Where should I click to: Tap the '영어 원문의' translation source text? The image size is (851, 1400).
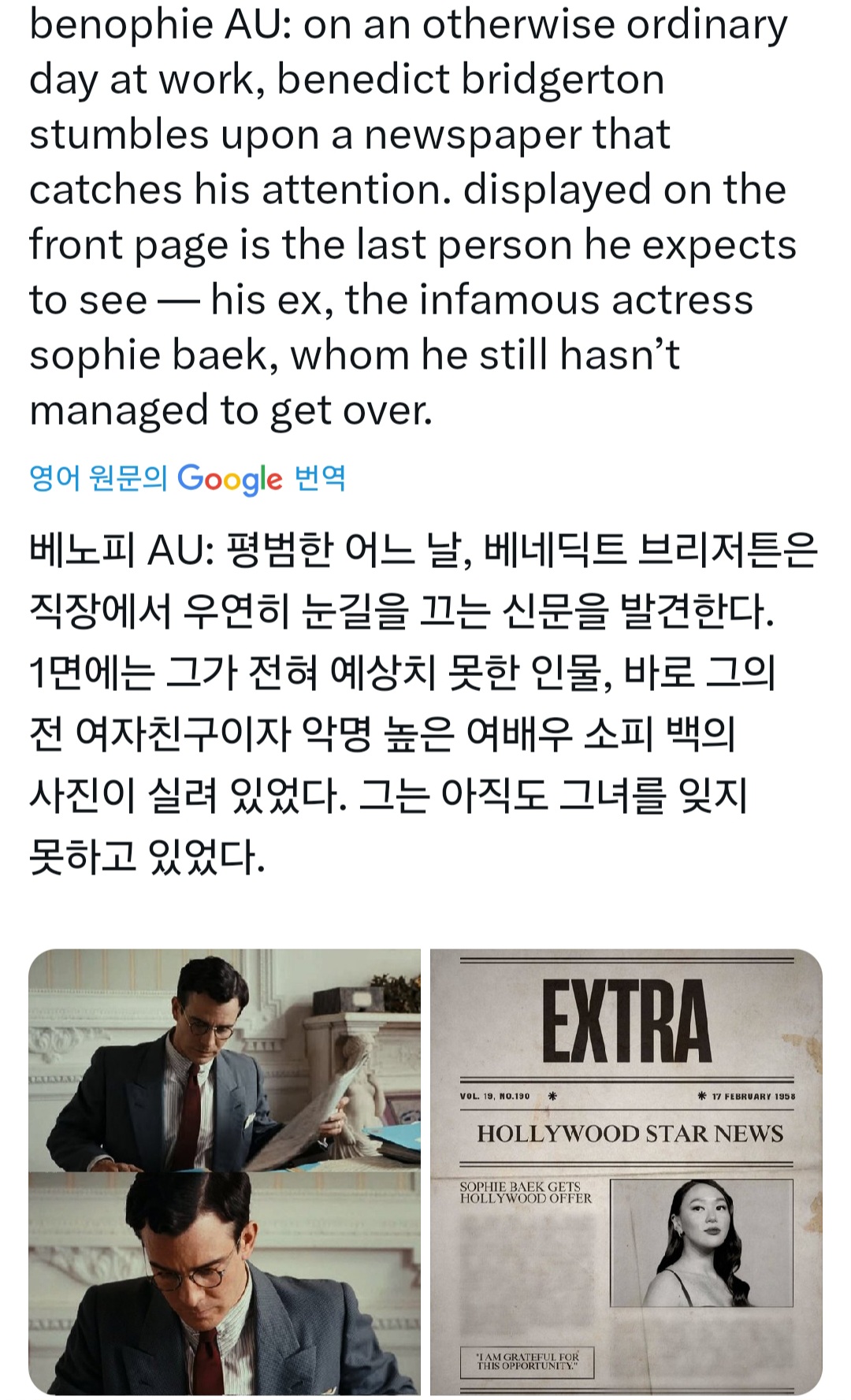[98, 477]
